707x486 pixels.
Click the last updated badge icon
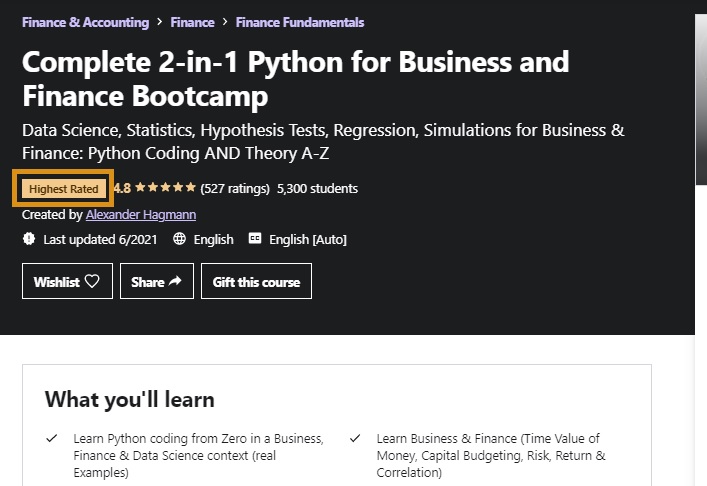point(29,239)
